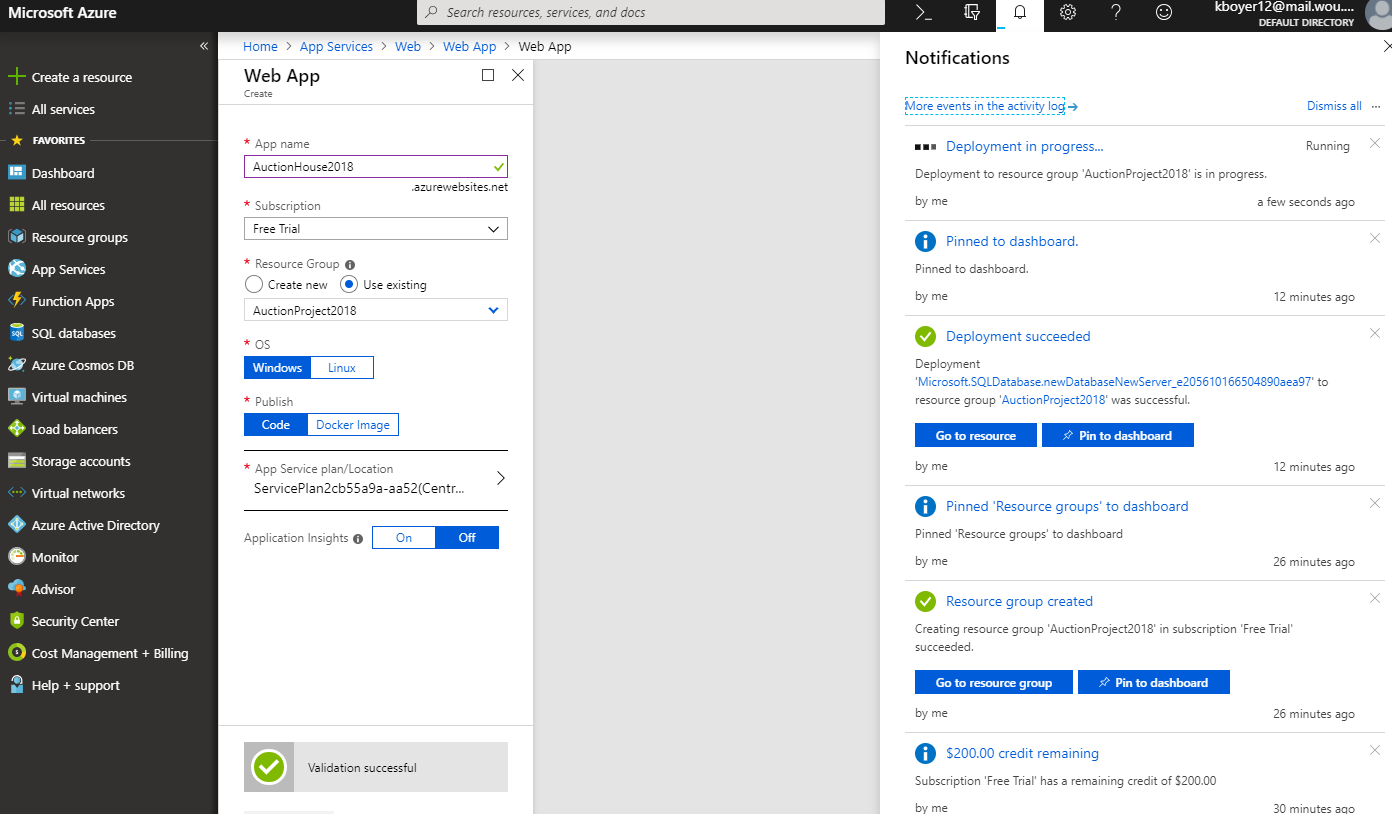Screen dimensions: 1392x814
Task: Open the Deployment in progress notification
Action: 1025,146
